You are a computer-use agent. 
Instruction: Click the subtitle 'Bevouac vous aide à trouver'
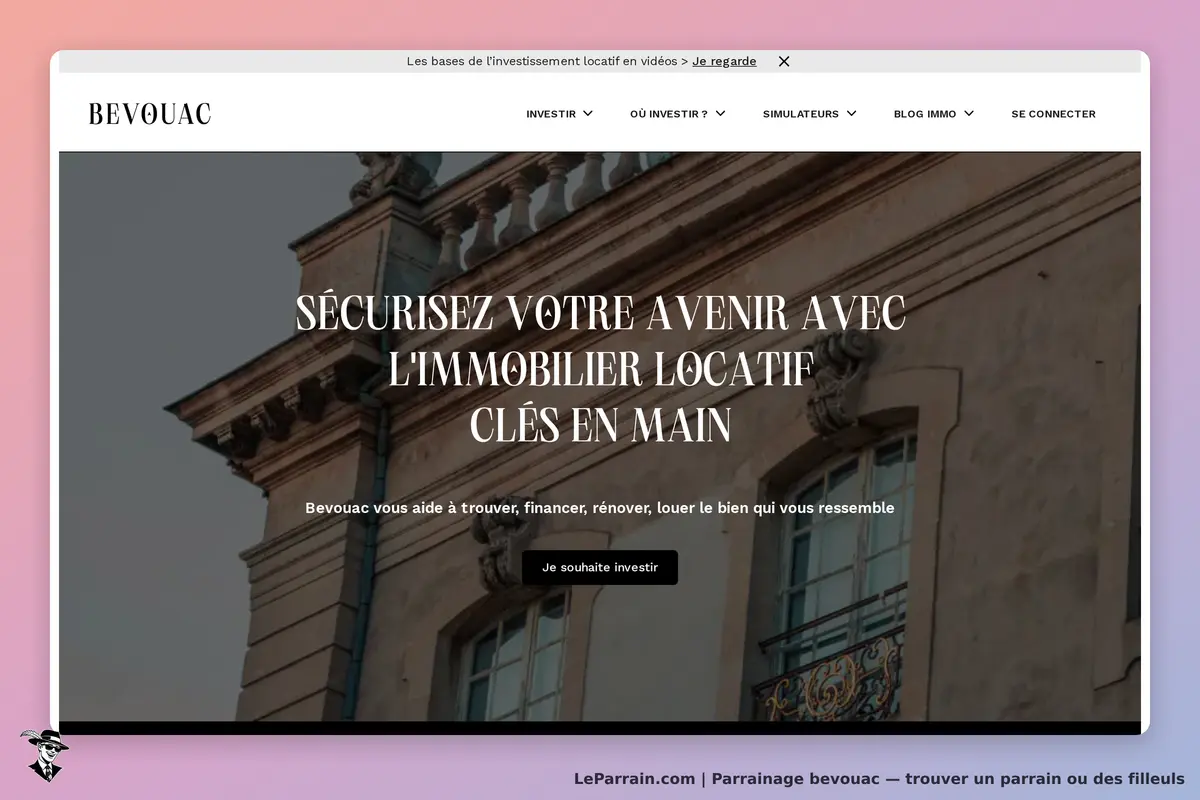409,508
